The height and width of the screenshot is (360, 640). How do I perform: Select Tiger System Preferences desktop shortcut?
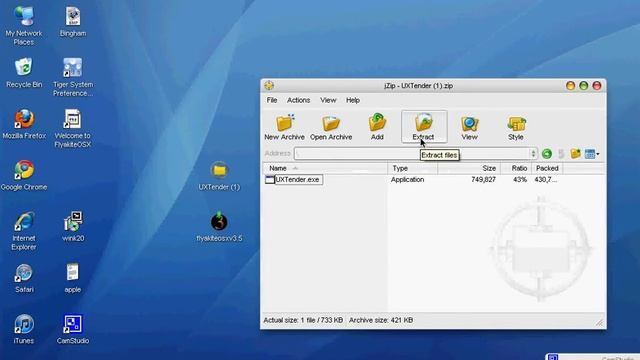click(x=73, y=77)
